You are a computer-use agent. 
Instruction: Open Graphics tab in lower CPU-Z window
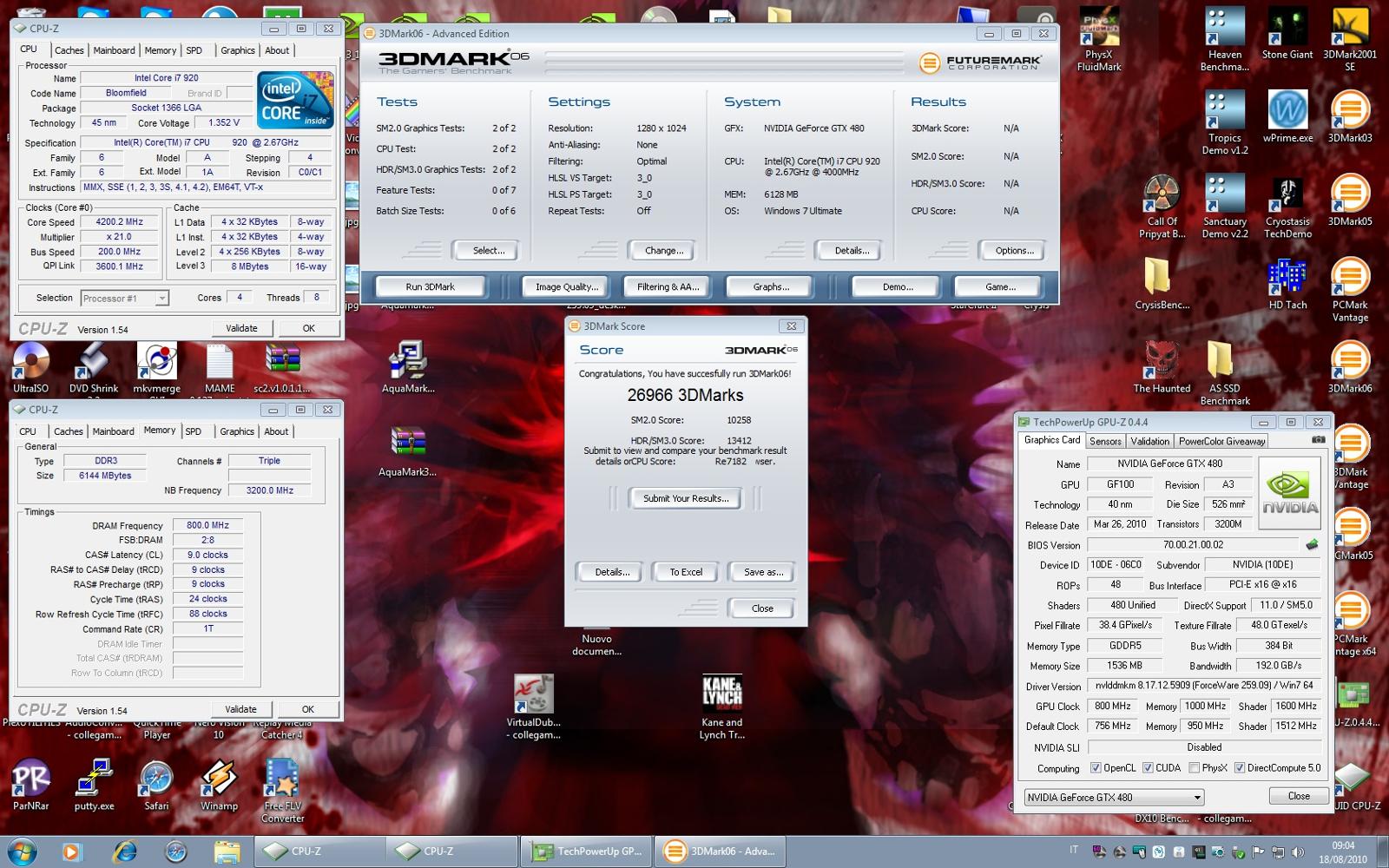click(237, 431)
